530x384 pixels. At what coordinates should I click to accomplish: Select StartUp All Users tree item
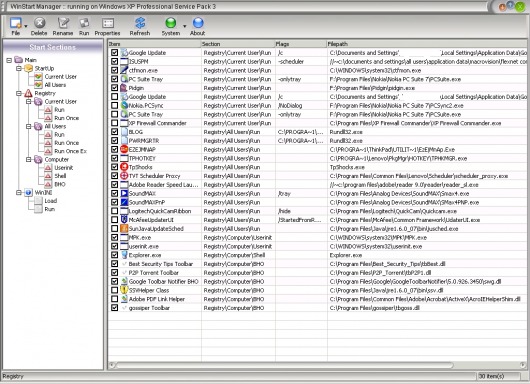pyautogui.click(x=55, y=85)
